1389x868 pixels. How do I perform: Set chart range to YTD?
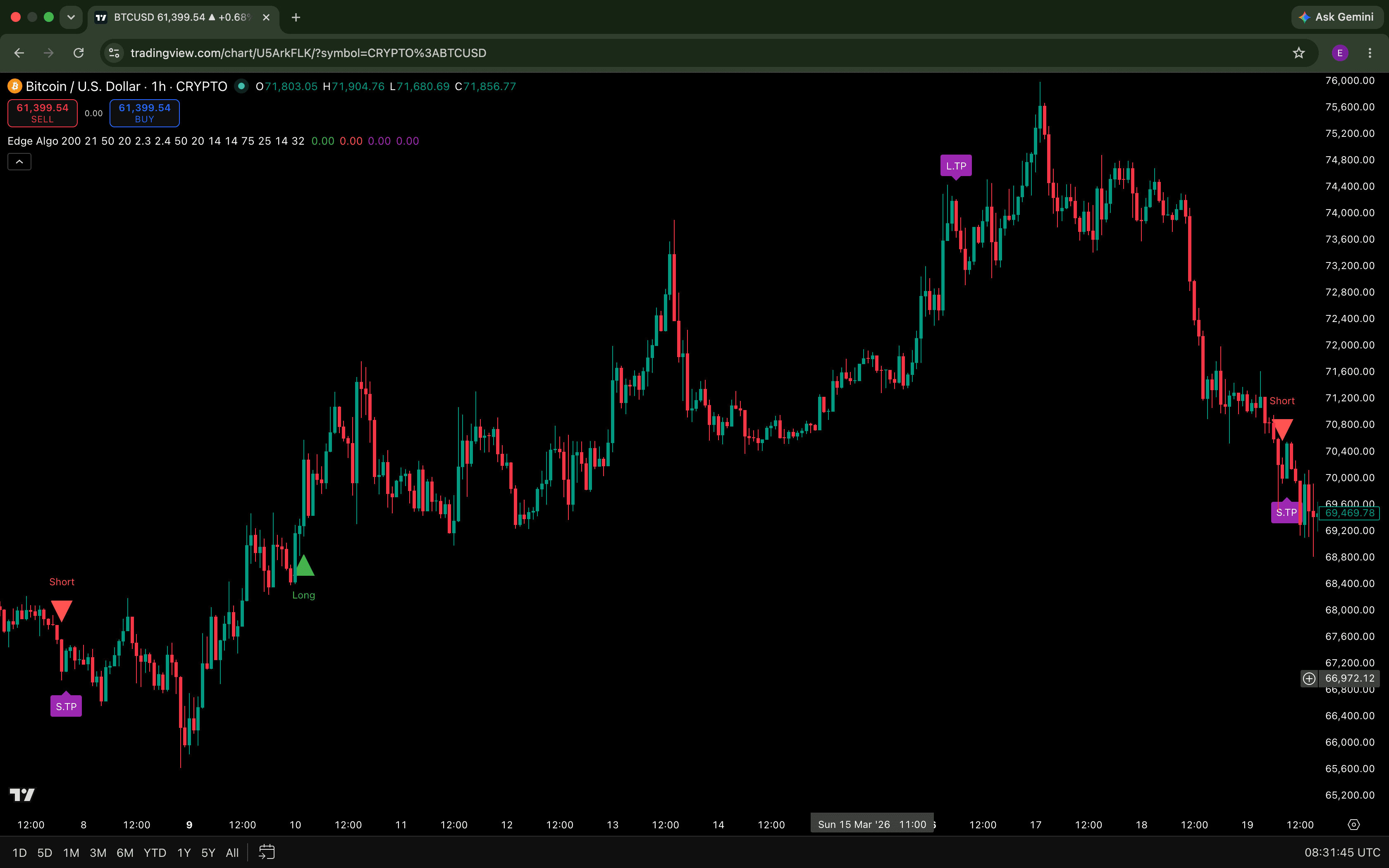[155, 852]
